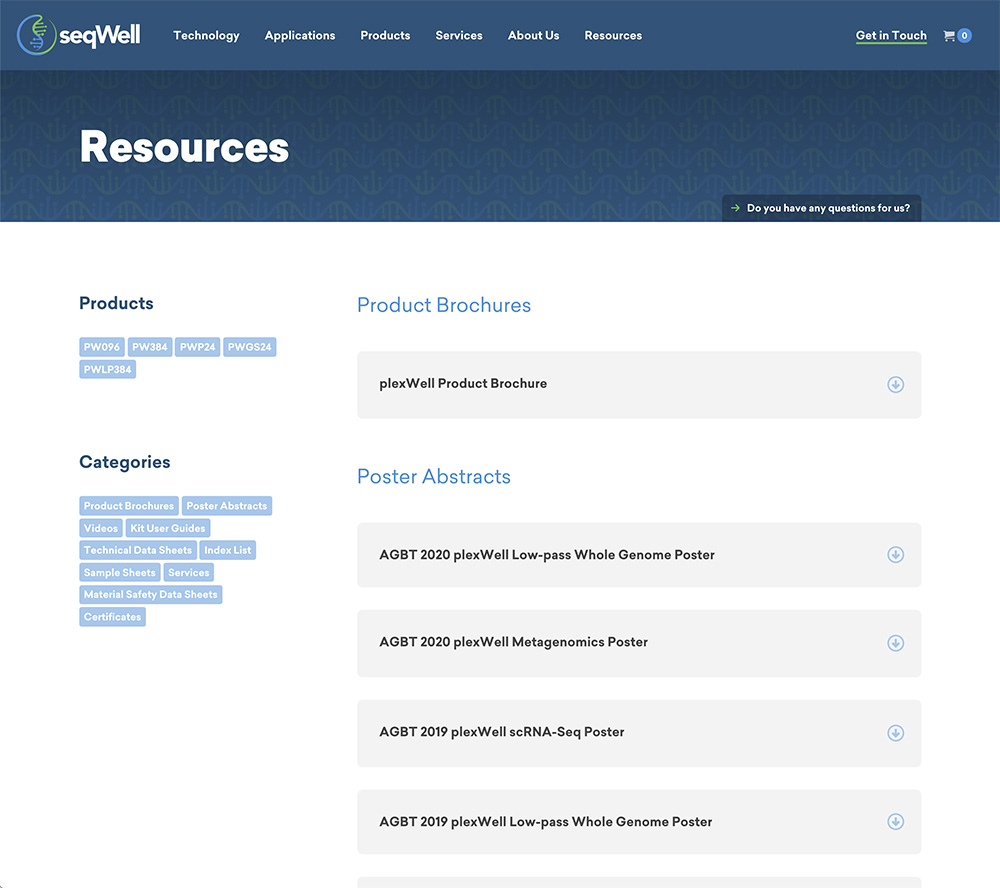Open the shopping cart icon

(x=950, y=36)
